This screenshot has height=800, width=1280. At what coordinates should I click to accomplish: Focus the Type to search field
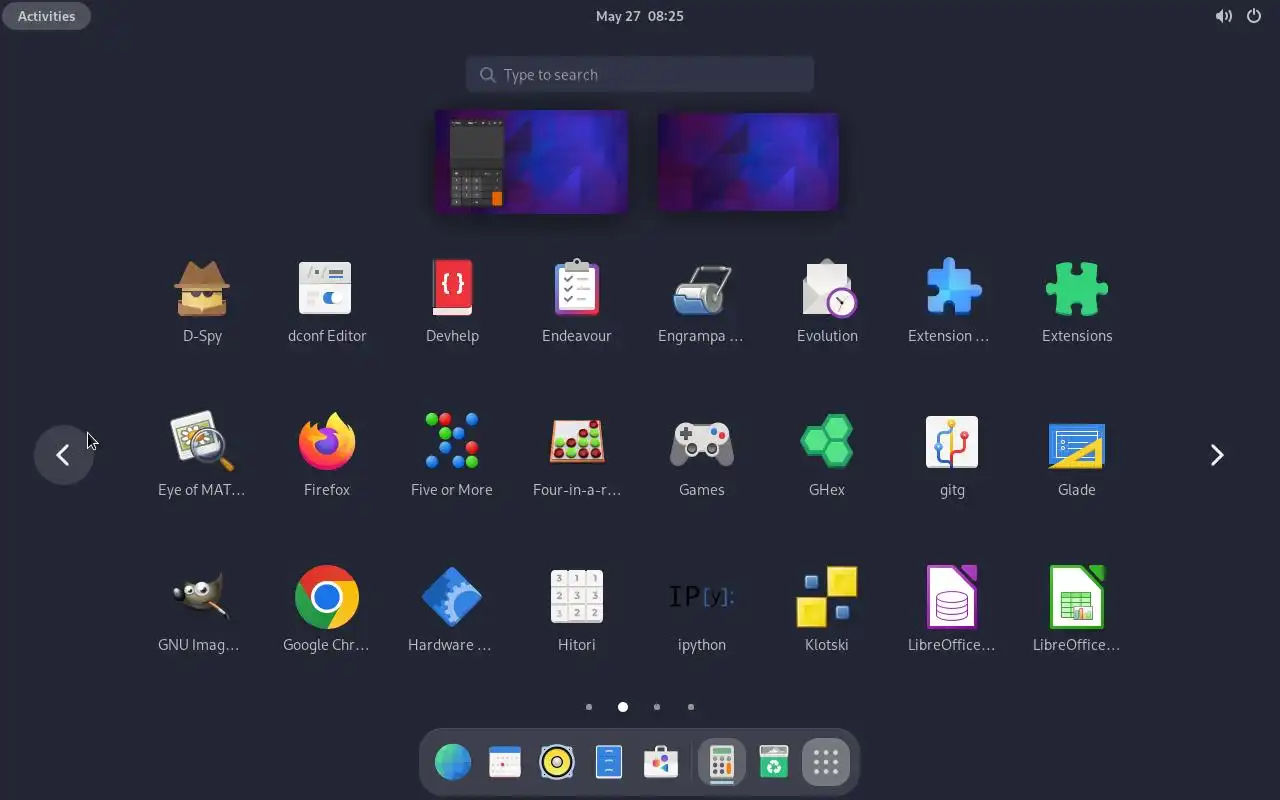click(x=640, y=75)
